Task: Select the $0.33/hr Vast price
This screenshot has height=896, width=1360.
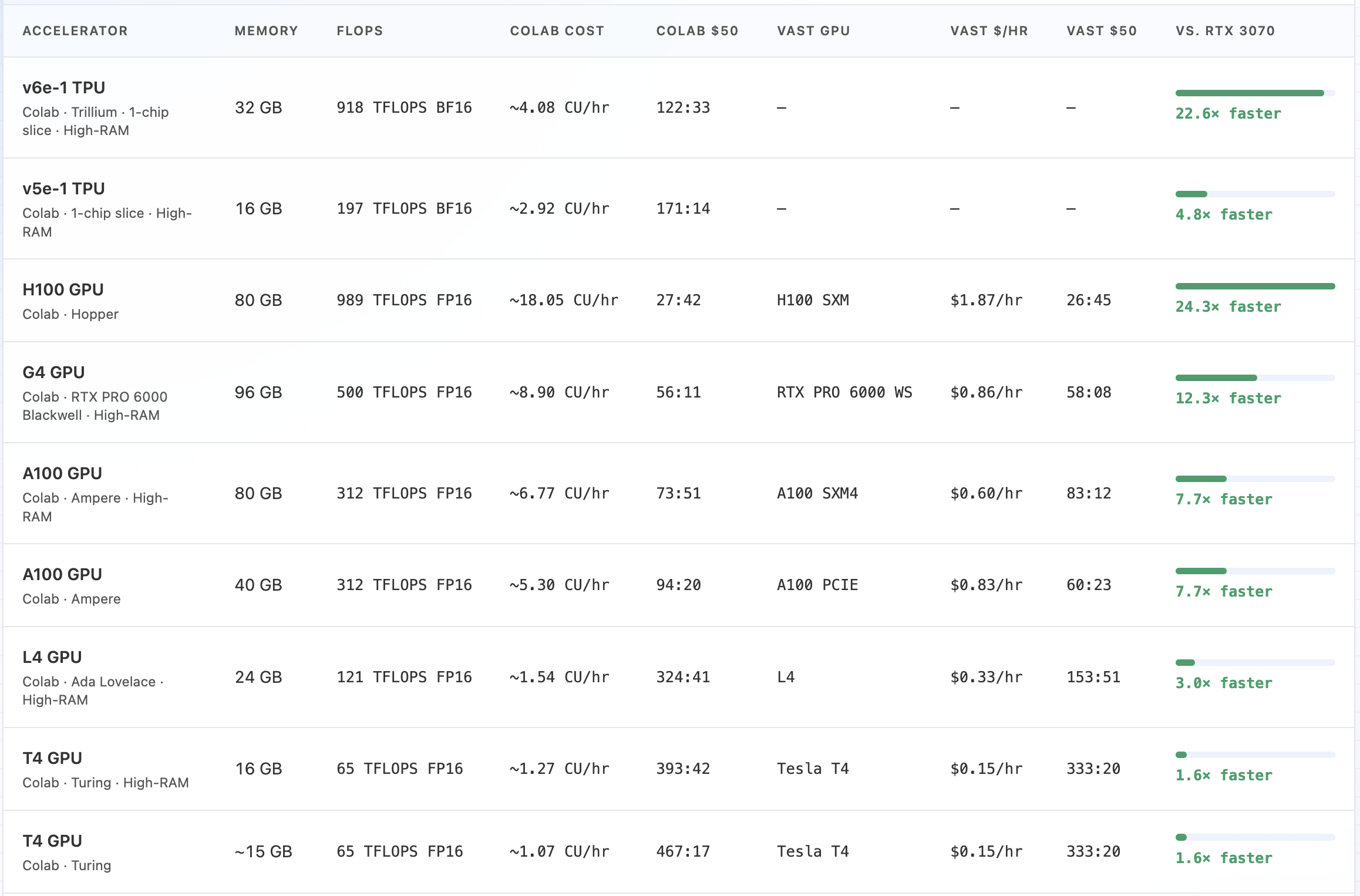Action: pos(986,677)
